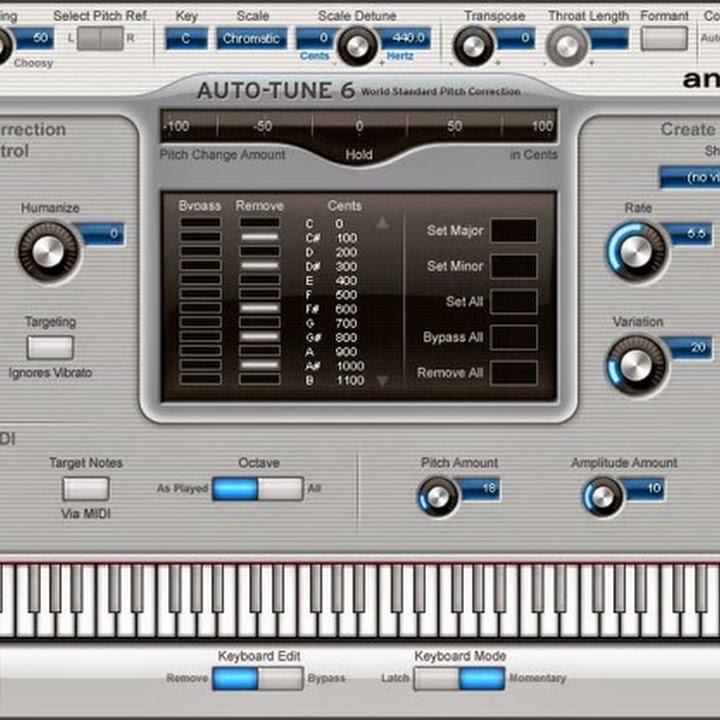Click the Amplitude Amount value 10
This screenshot has height=720, width=720.
643,489
